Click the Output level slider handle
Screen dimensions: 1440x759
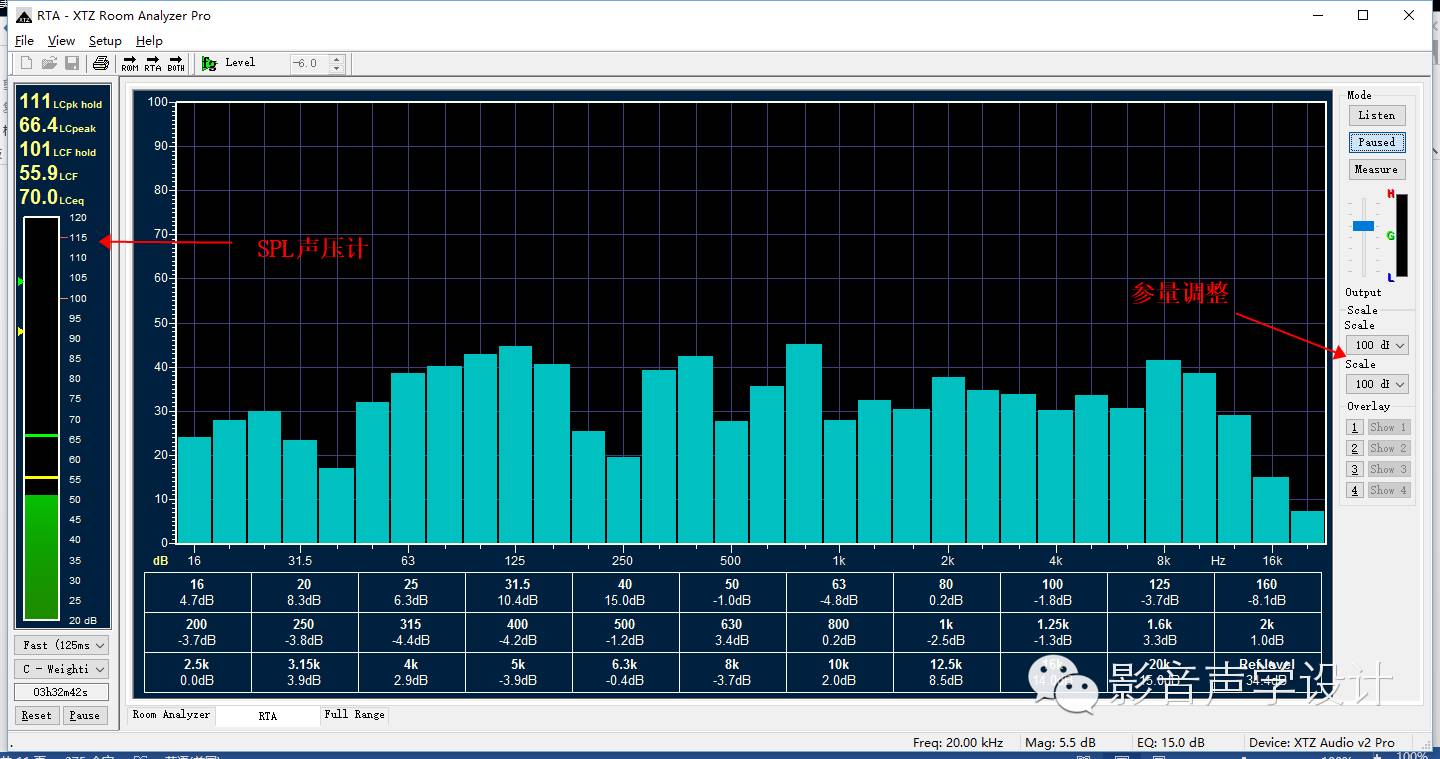[1363, 226]
